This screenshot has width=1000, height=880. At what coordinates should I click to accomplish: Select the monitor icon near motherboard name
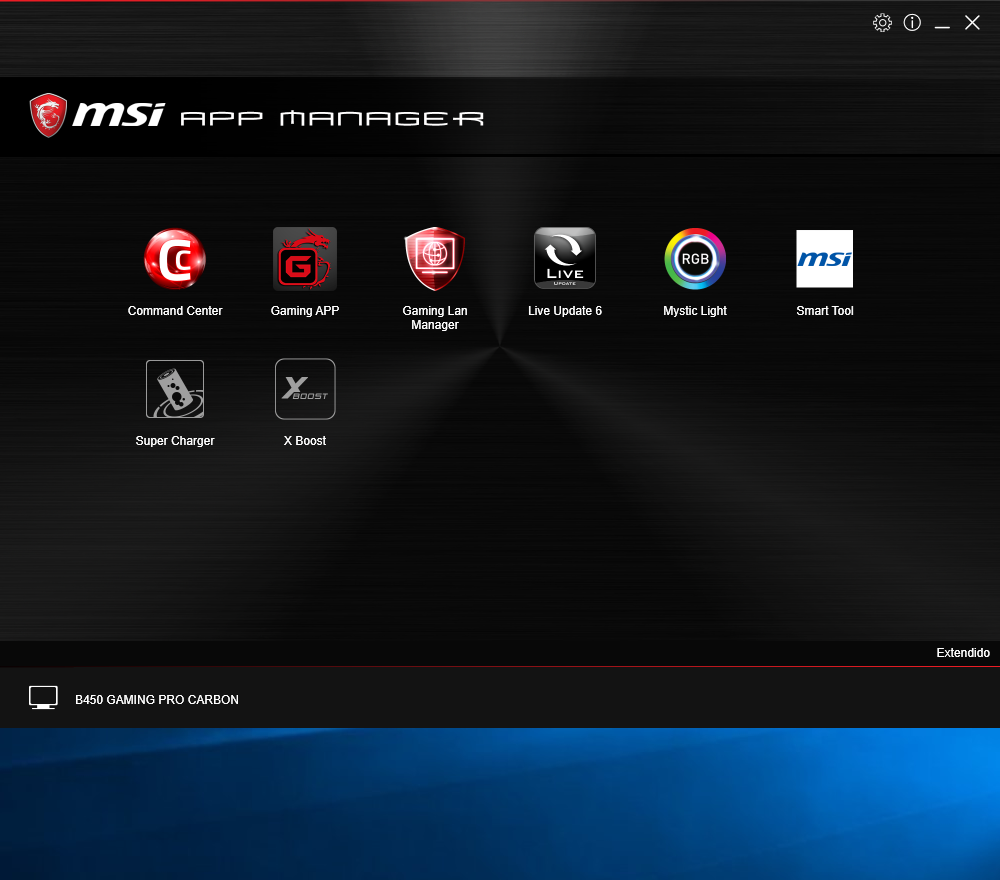[x=43, y=697]
